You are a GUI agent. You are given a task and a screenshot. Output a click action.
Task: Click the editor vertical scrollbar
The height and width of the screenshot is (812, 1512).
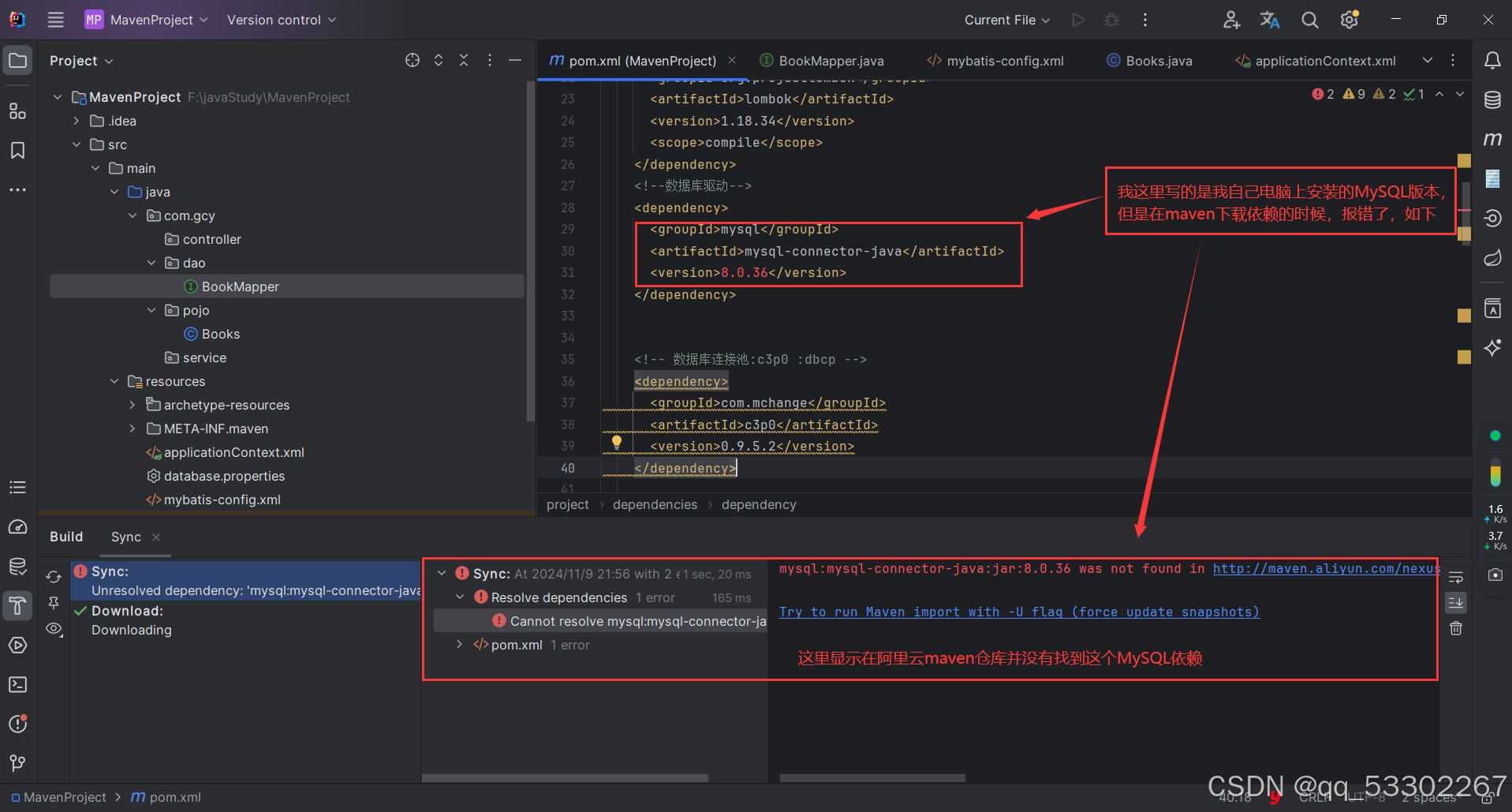click(x=1466, y=213)
